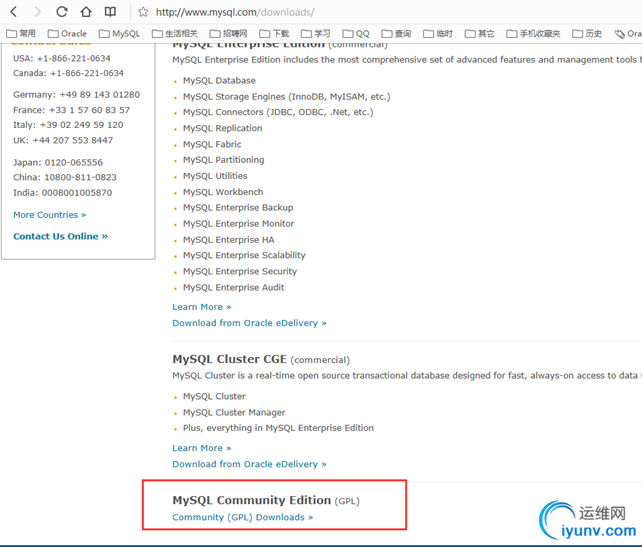Open the 查询 bookmarks folder

tap(396, 34)
